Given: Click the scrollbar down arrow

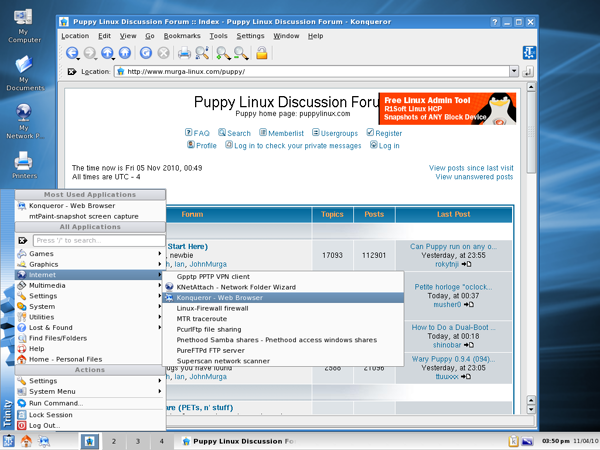Looking at the screenshot, I should click(x=531, y=409).
